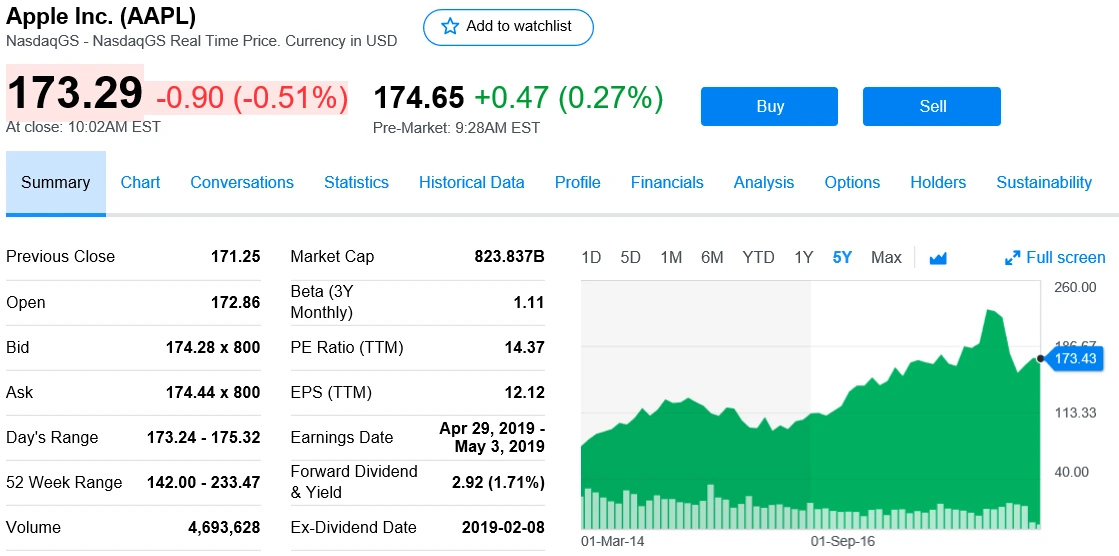
Task: Set chart range to 1D
Action: pos(591,258)
